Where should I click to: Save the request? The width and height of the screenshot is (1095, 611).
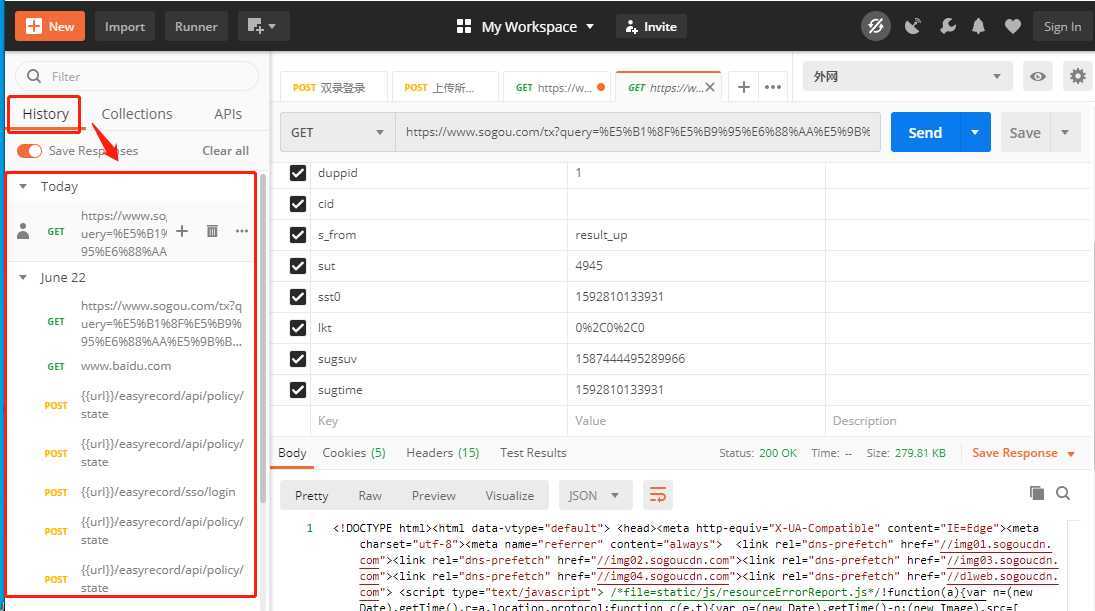coord(1024,132)
